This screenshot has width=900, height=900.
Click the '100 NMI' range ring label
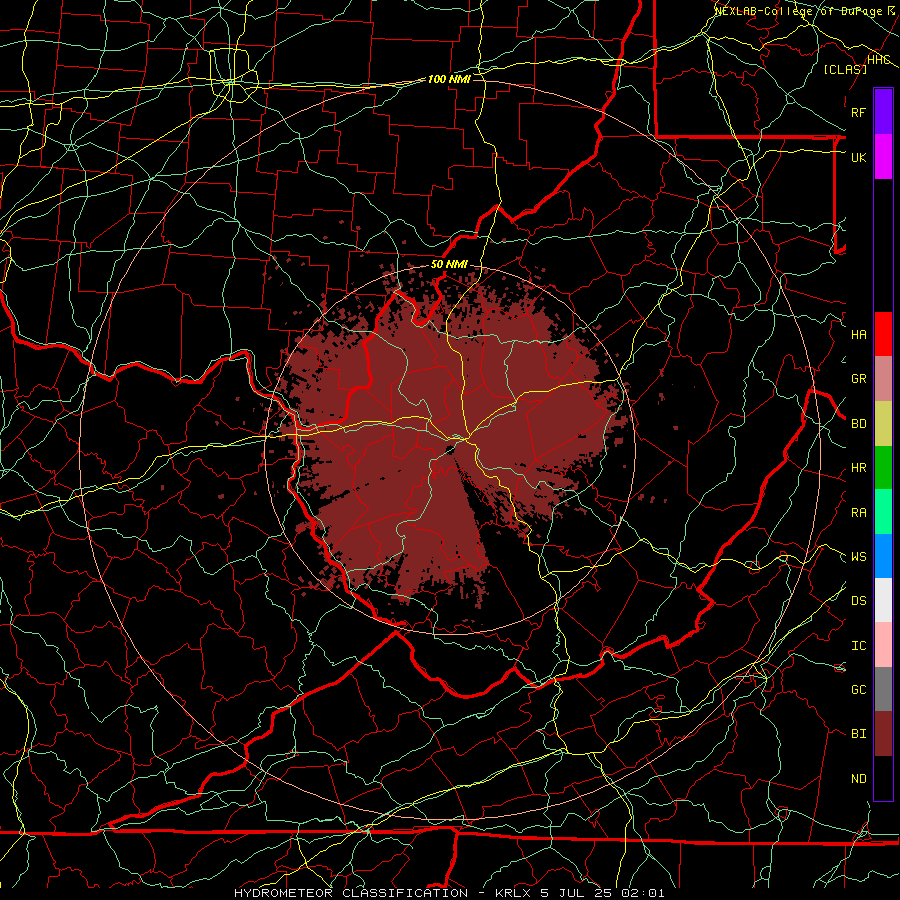tap(449, 79)
